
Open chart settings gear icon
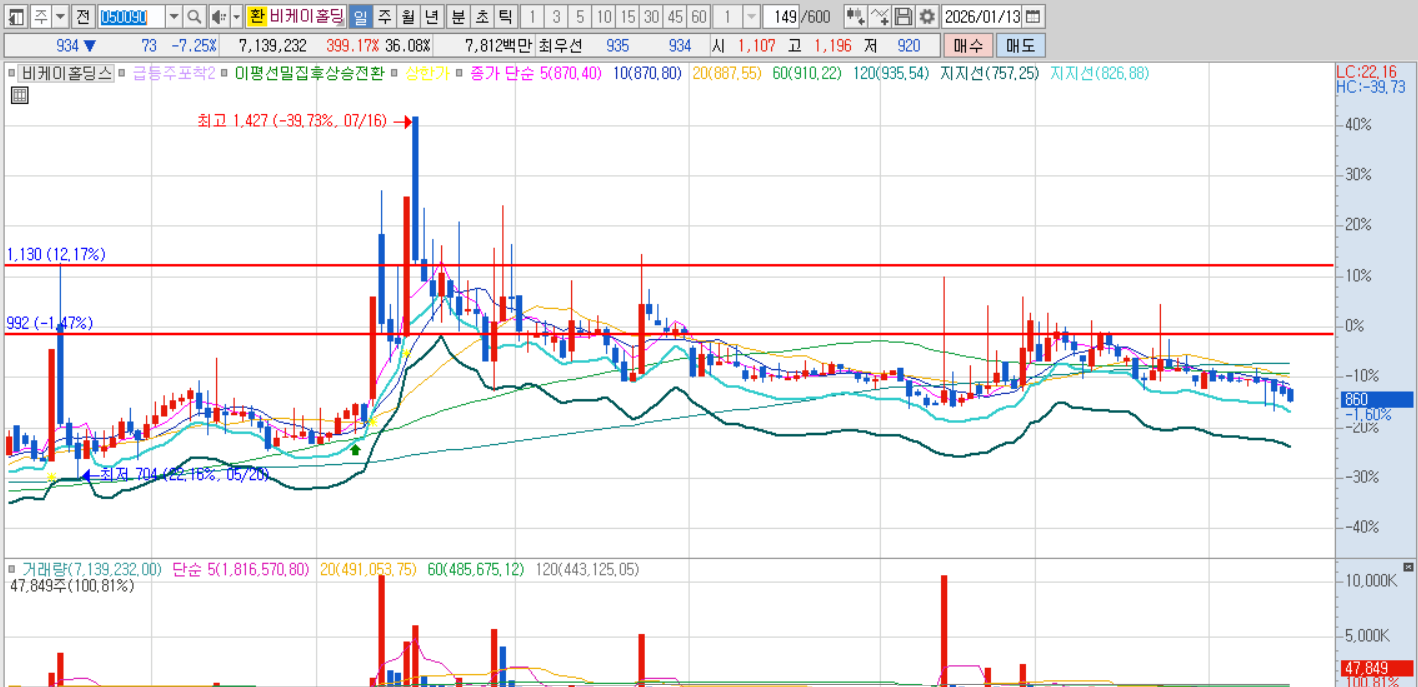(x=927, y=16)
